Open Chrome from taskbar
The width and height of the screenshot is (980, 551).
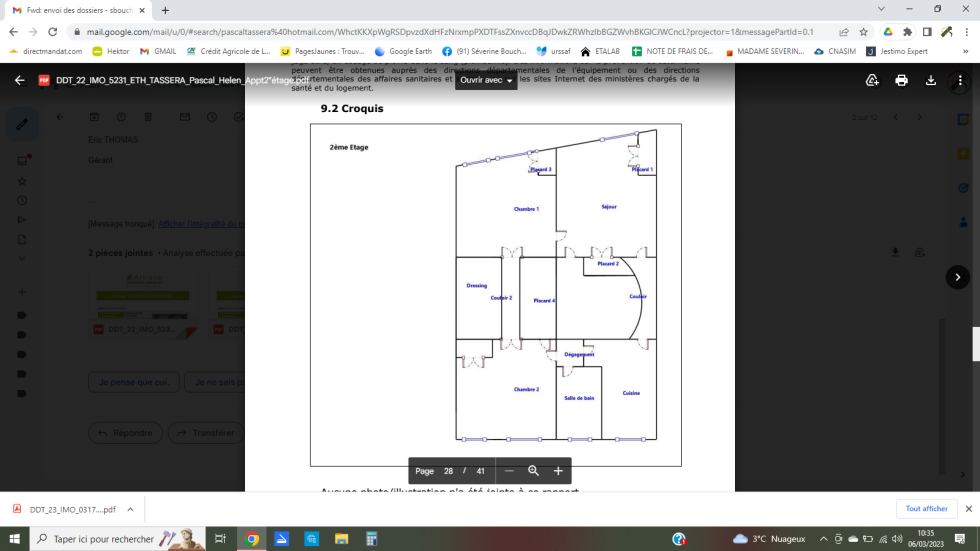click(x=252, y=539)
